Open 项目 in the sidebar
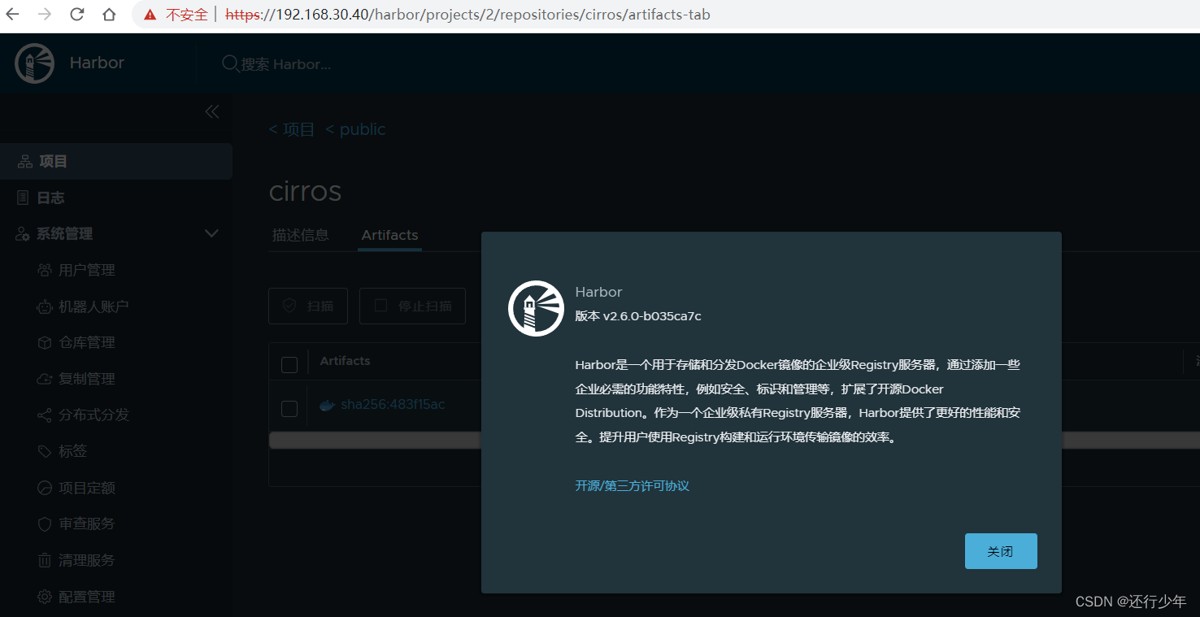 click(x=116, y=161)
